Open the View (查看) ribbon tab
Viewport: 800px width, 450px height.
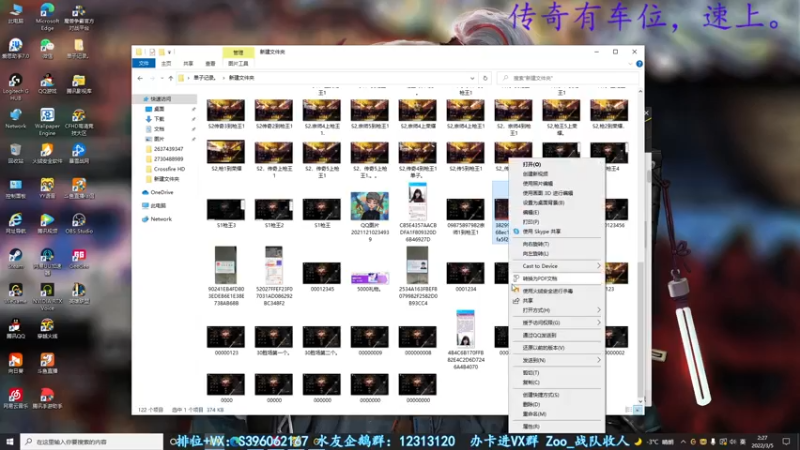(x=210, y=64)
